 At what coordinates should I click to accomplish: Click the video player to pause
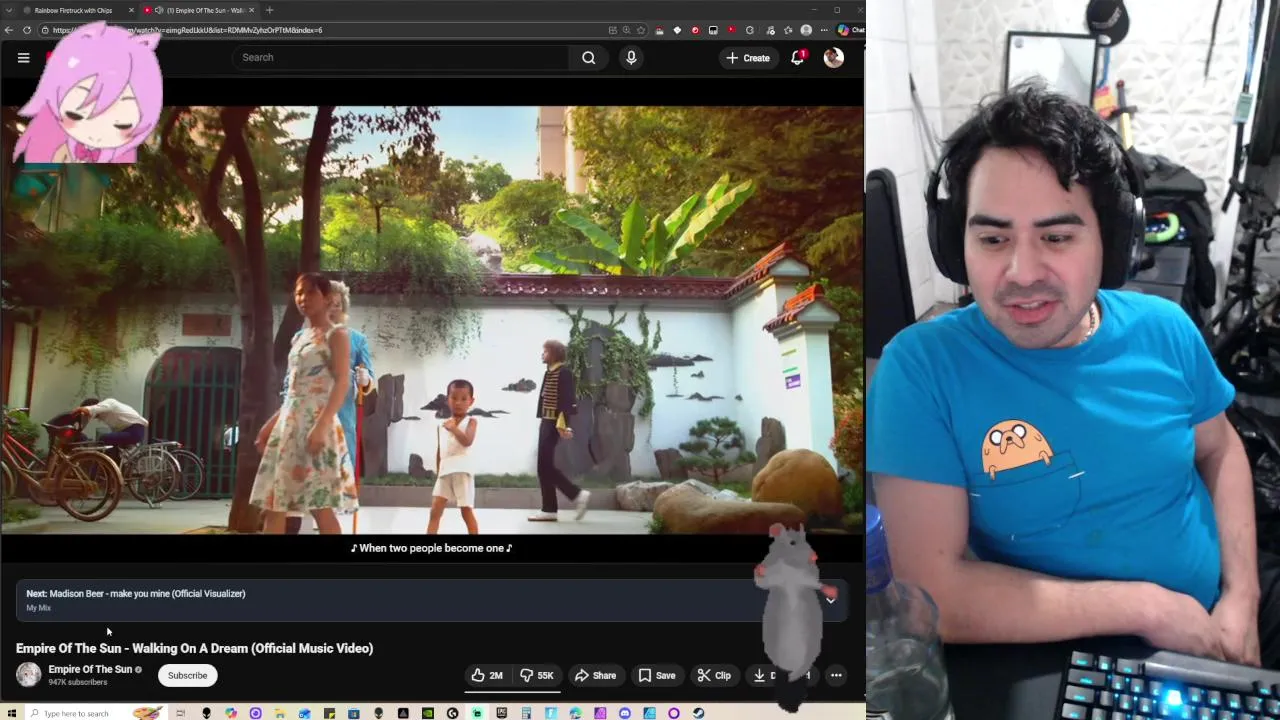(x=432, y=320)
